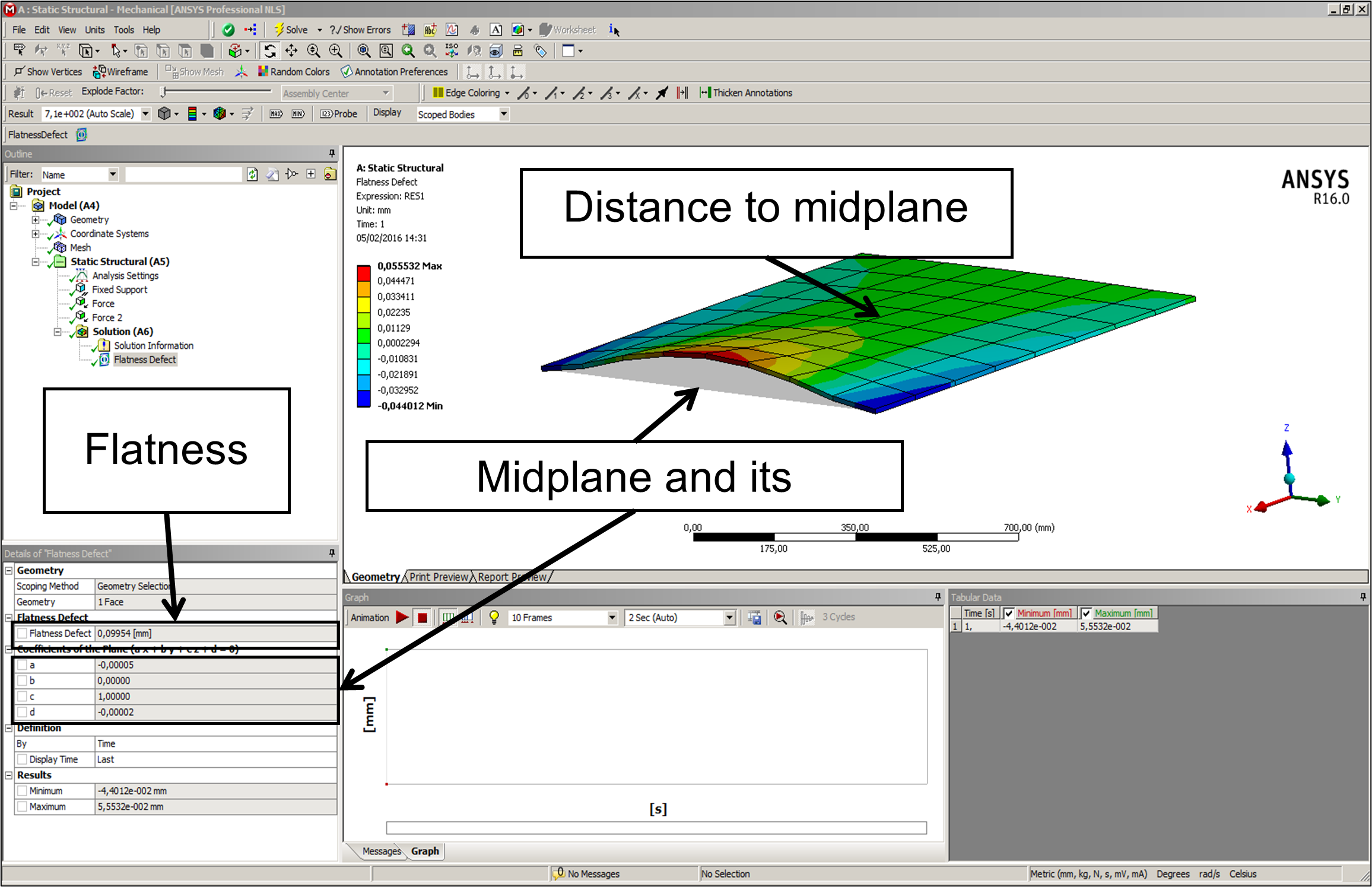
Task: Click Show Vertices toolbar icon
Action: tap(19, 72)
